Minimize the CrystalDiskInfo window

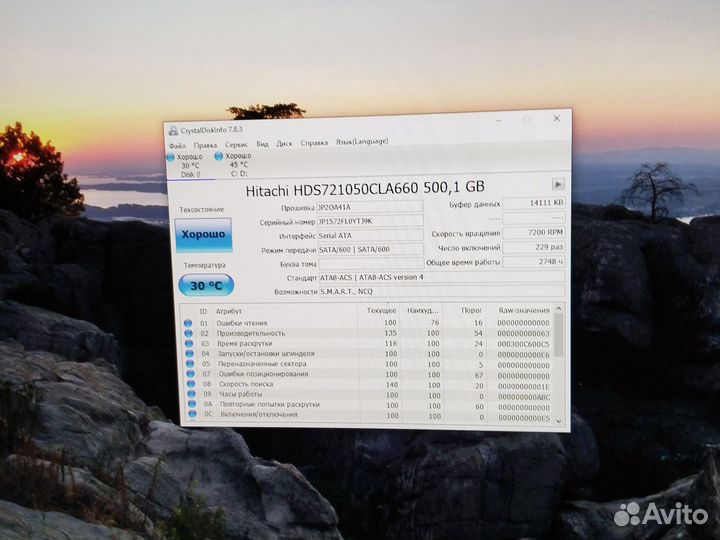point(499,121)
